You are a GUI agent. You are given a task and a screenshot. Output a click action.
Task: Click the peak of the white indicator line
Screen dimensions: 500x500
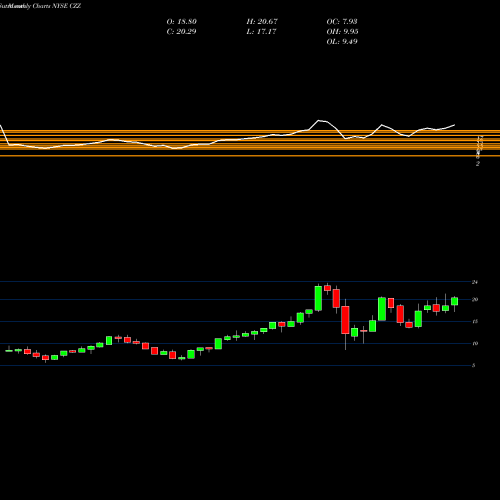(x=319, y=120)
